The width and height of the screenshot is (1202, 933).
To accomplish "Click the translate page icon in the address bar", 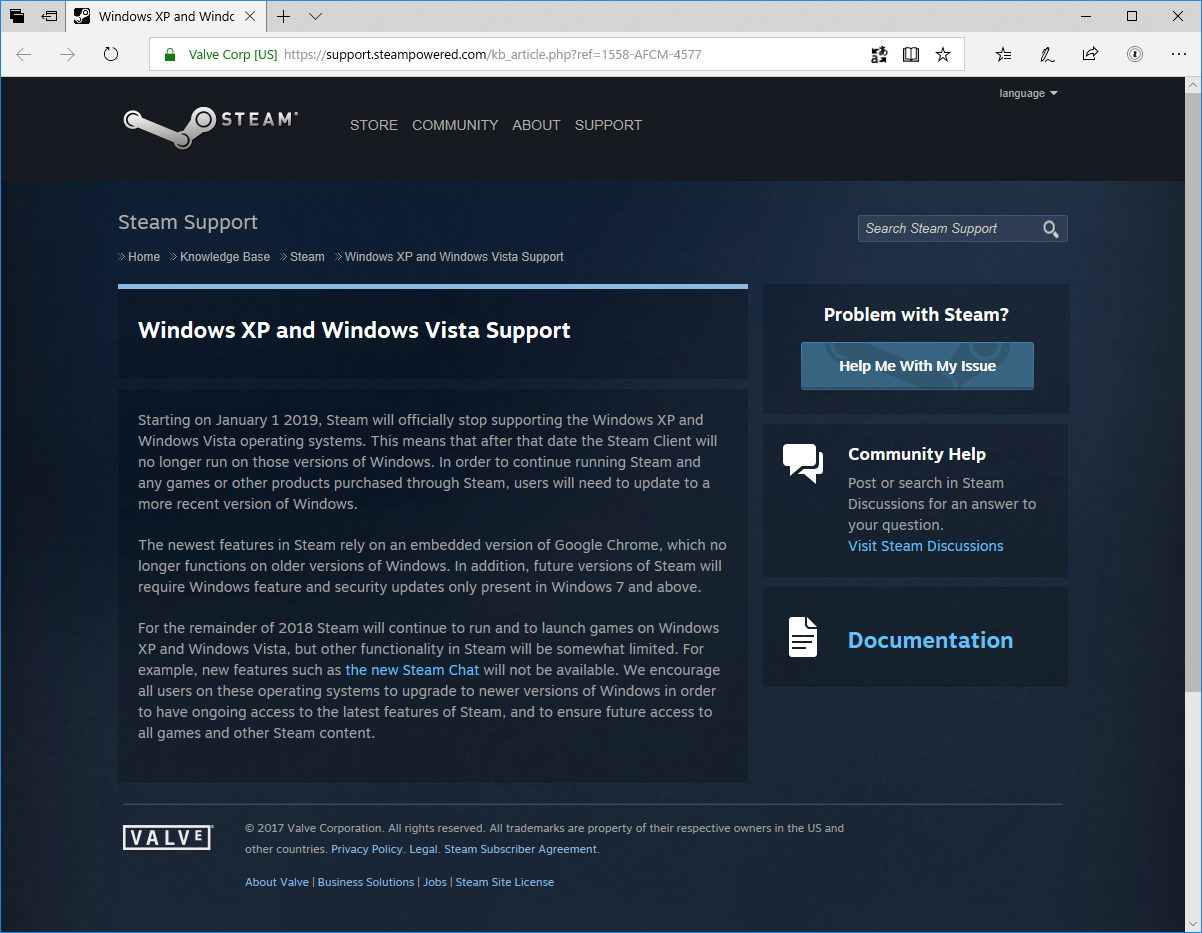I will [x=878, y=54].
